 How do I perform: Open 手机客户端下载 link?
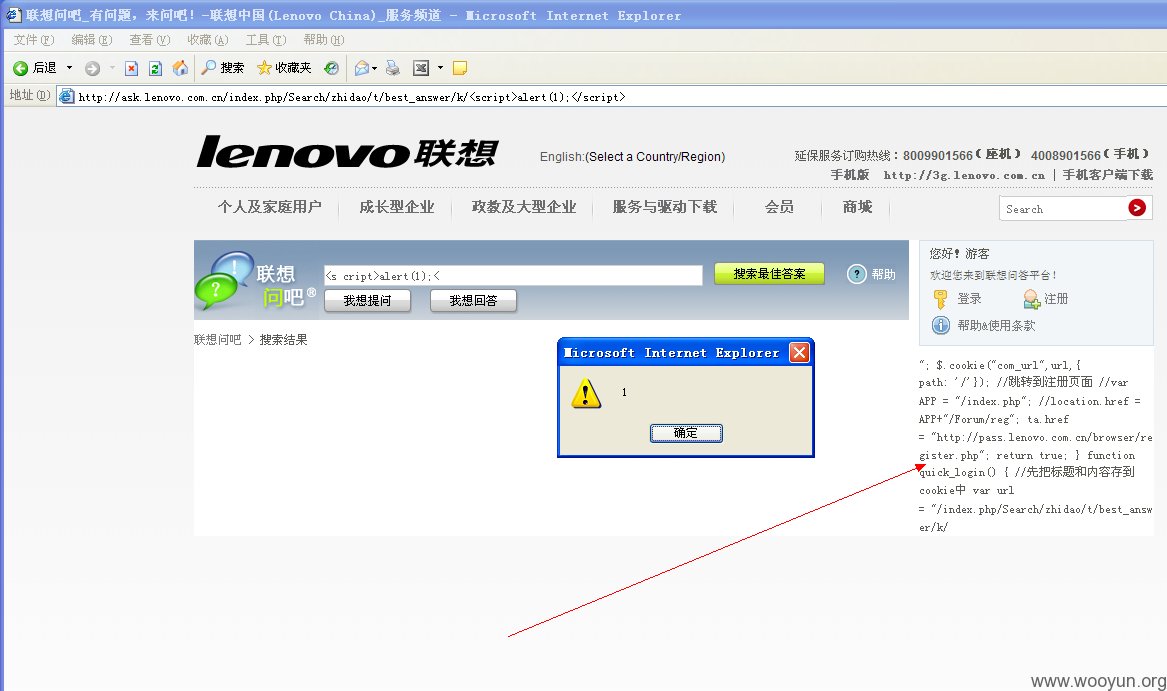1107,175
